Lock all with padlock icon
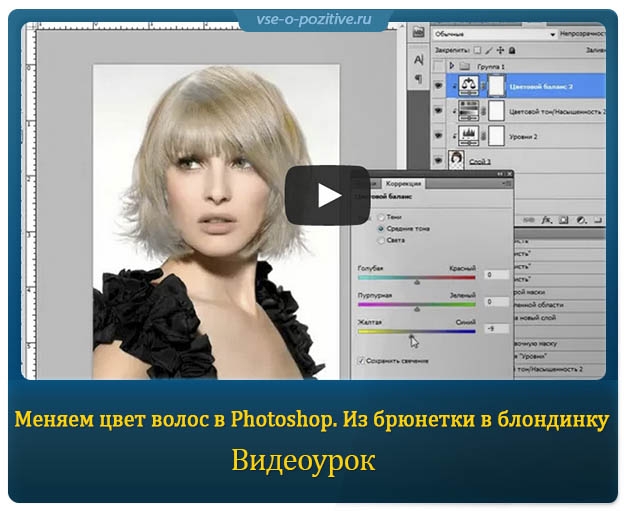This screenshot has height=511, width=625. [512, 50]
